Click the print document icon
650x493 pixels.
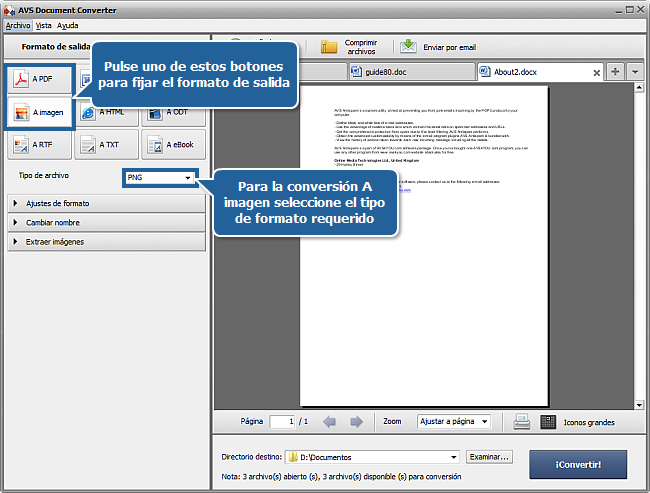click(521, 422)
